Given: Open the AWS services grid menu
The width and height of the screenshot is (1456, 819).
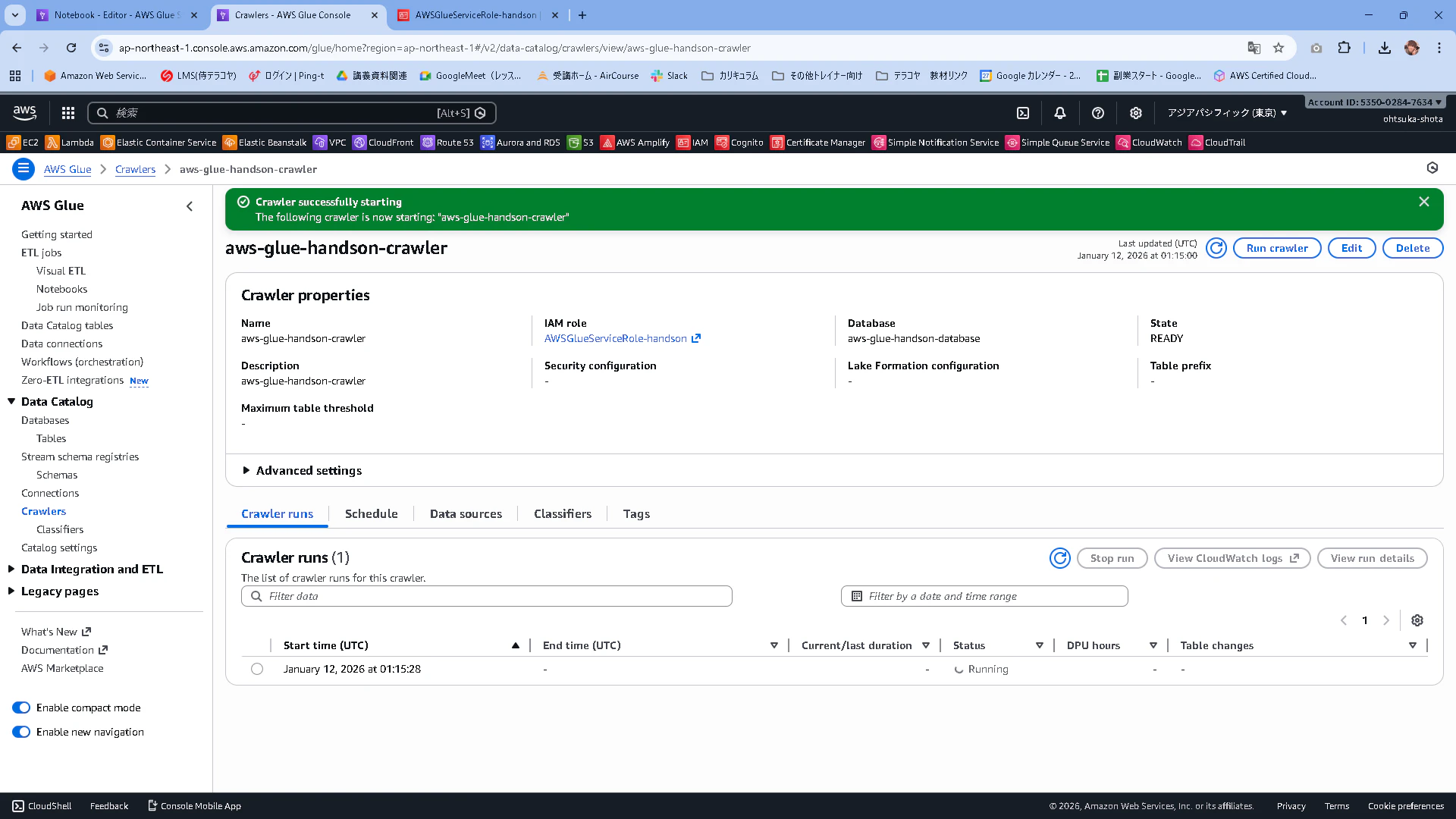Looking at the screenshot, I should 68,113.
